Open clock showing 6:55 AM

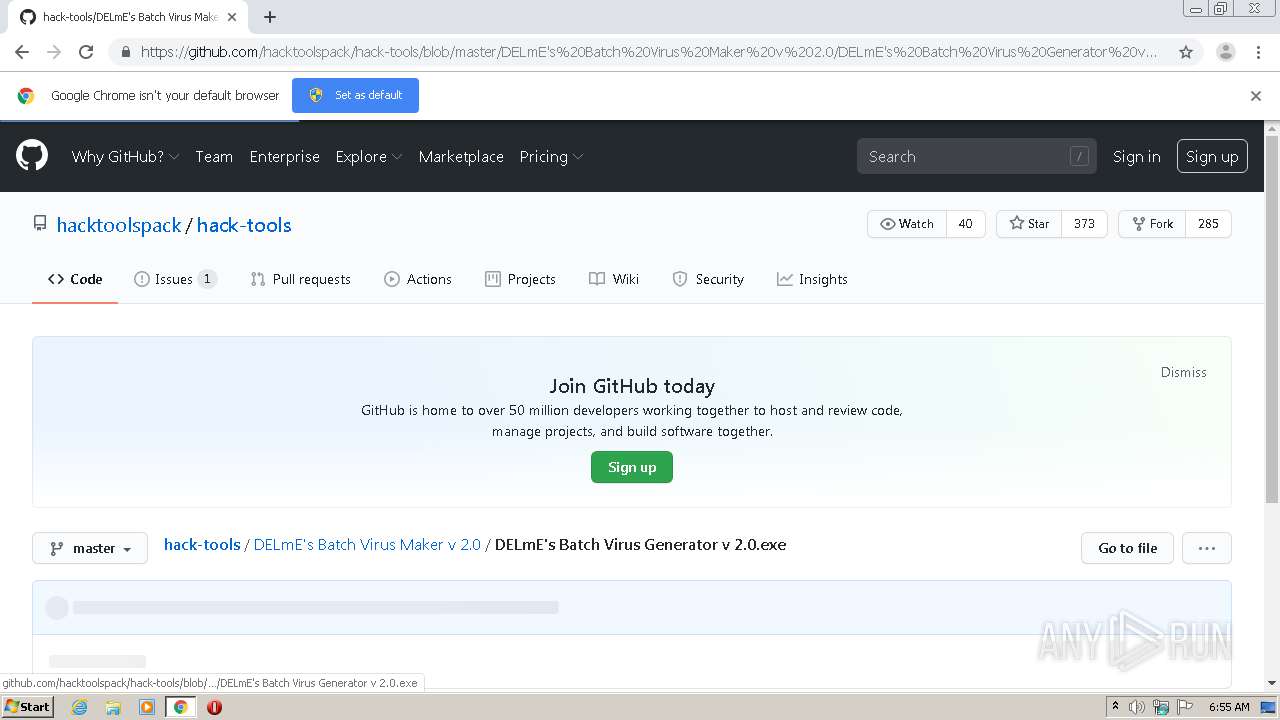(1229, 707)
